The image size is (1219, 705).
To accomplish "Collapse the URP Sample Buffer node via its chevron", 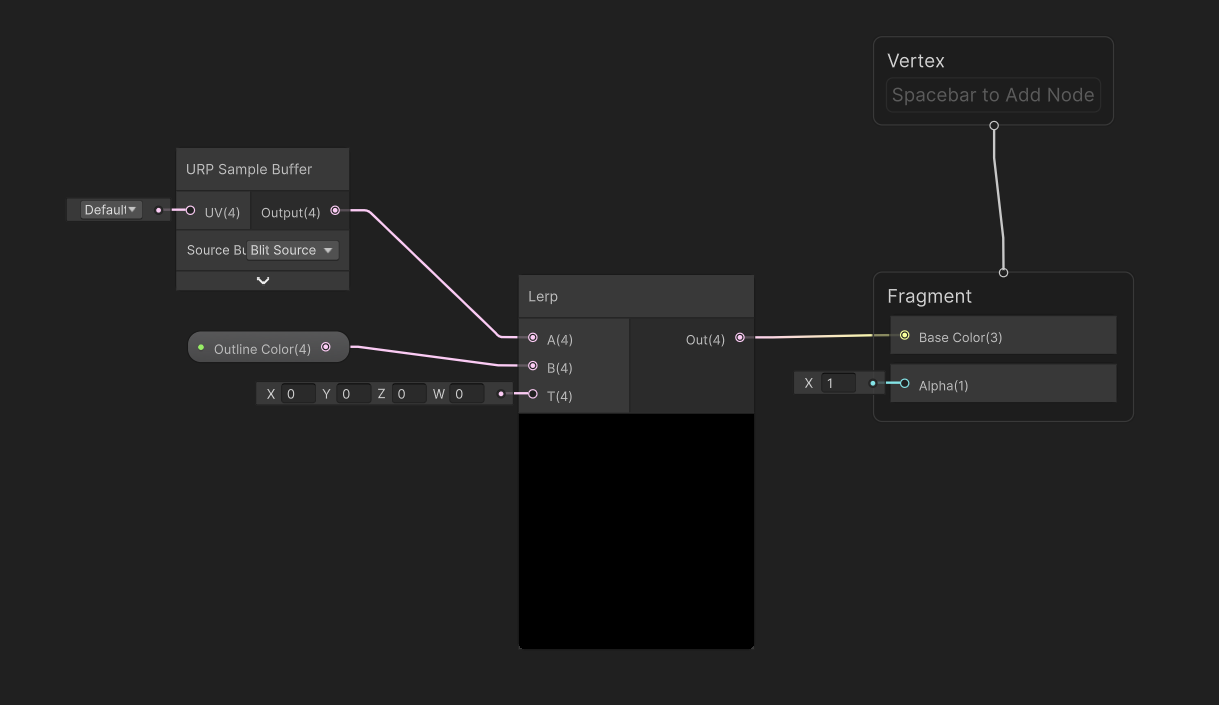I will click(x=262, y=281).
